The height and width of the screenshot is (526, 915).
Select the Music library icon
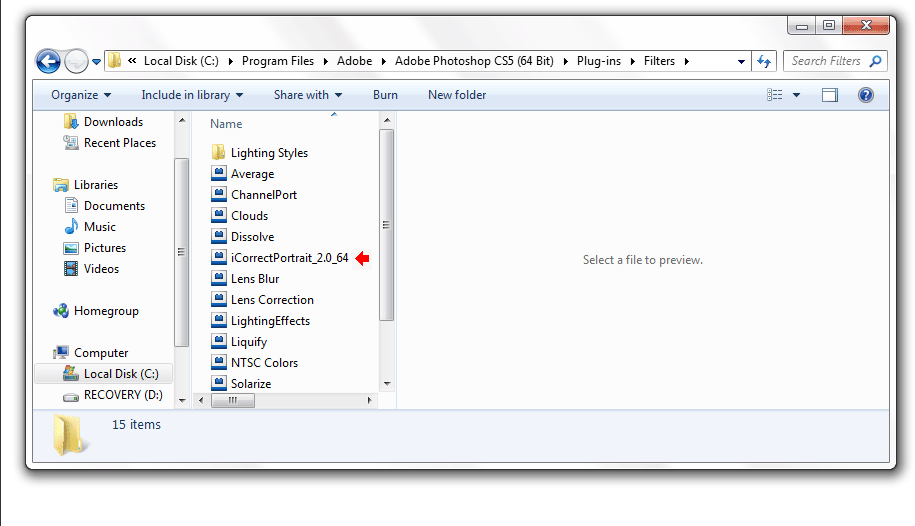(x=71, y=227)
